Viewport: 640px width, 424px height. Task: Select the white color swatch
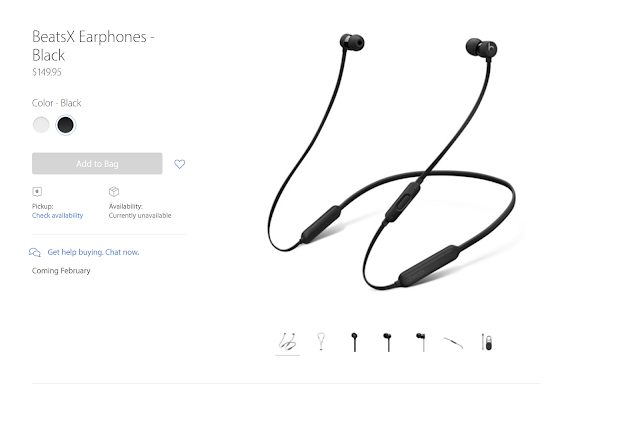pos(41,125)
